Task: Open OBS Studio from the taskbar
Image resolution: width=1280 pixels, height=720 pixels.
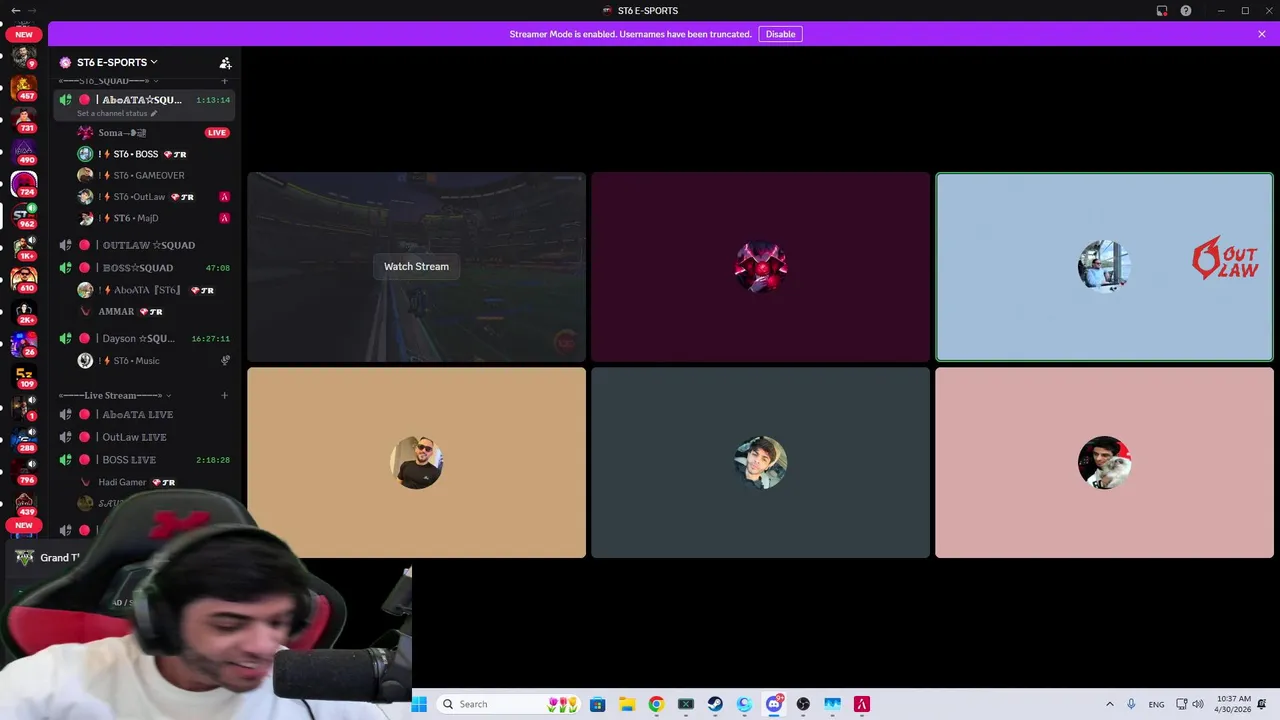Action: (803, 704)
